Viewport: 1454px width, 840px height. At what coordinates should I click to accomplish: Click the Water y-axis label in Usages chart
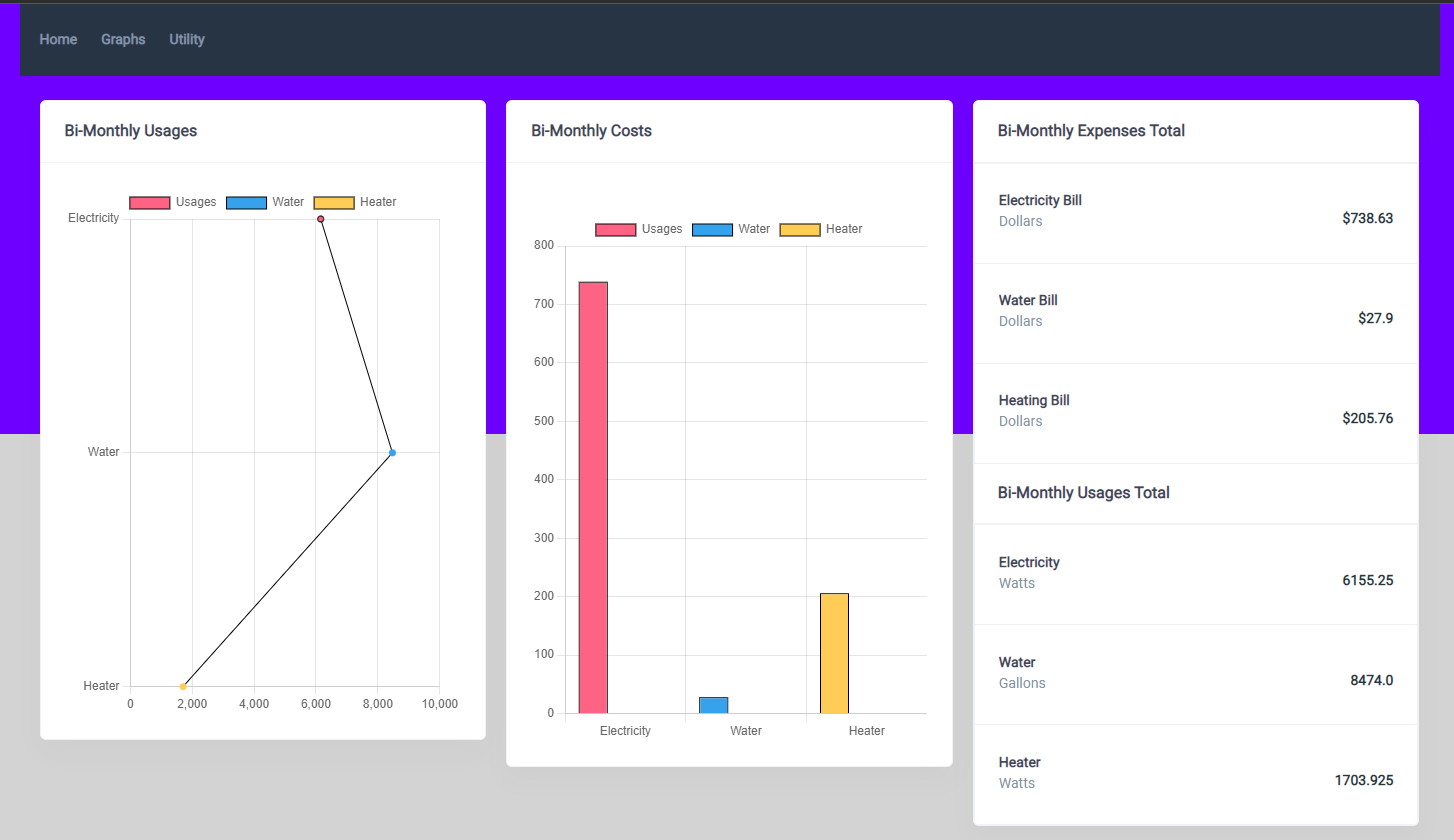click(x=104, y=452)
